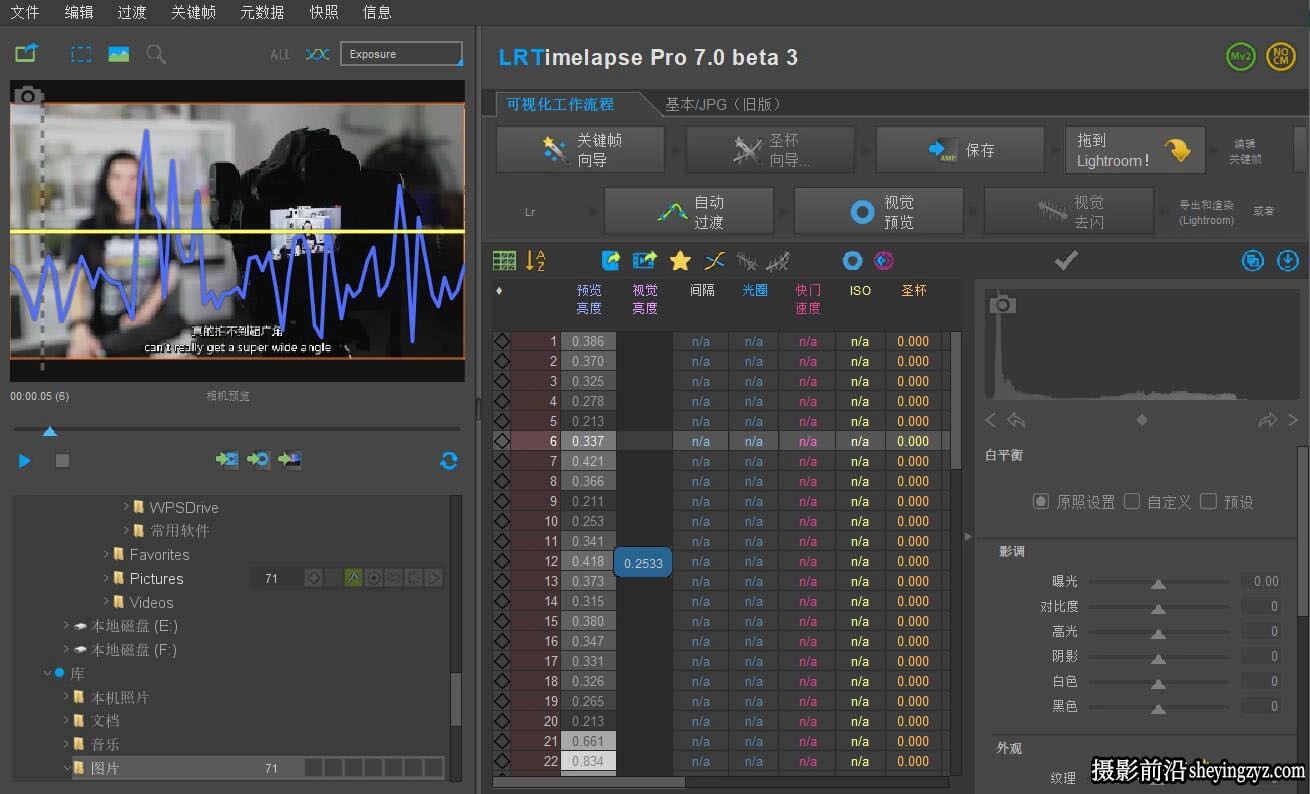Screen dimensions: 1310x794
Task: Click the 视觉预览 button
Action: click(879, 212)
